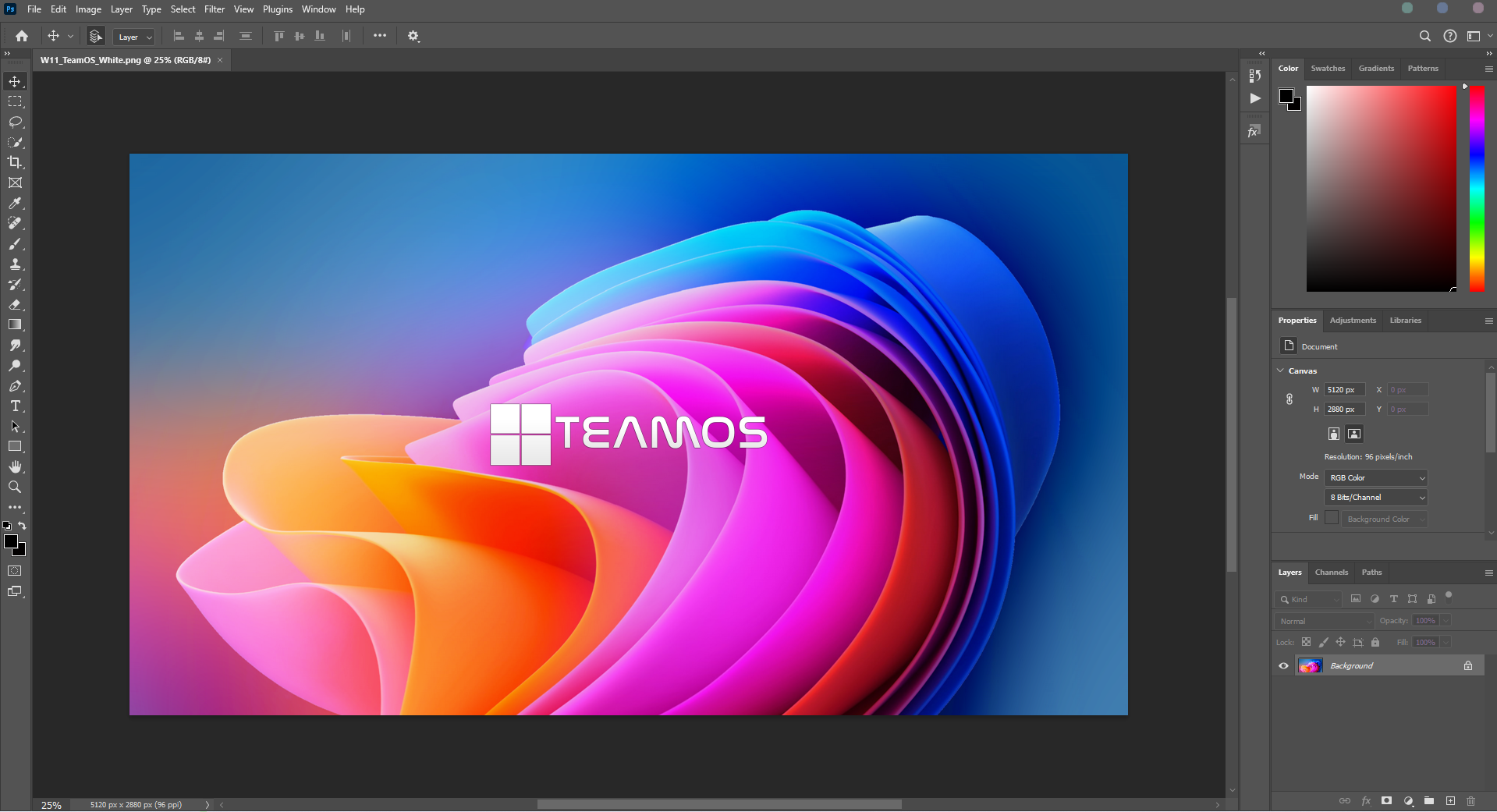Open the Layers panel menu
The width and height of the screenshot is (1497, 812).
(1488, 573)
